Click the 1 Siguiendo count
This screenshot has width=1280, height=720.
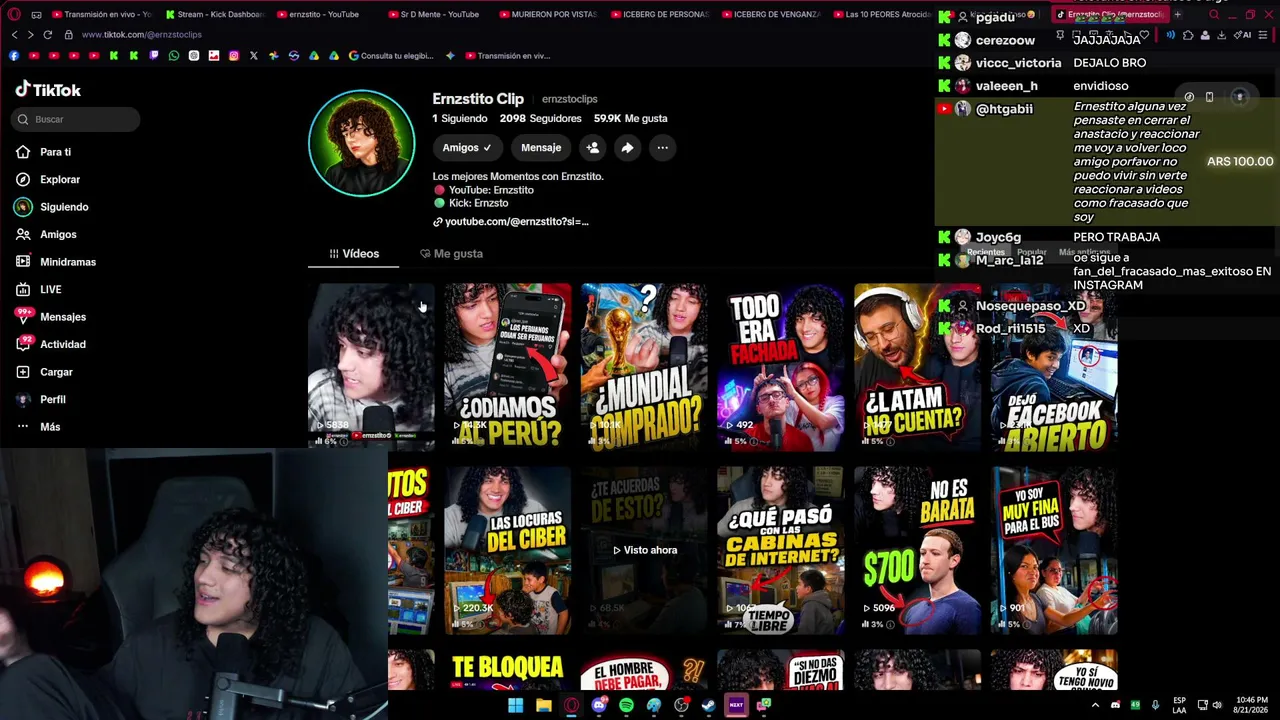(460, 119)
